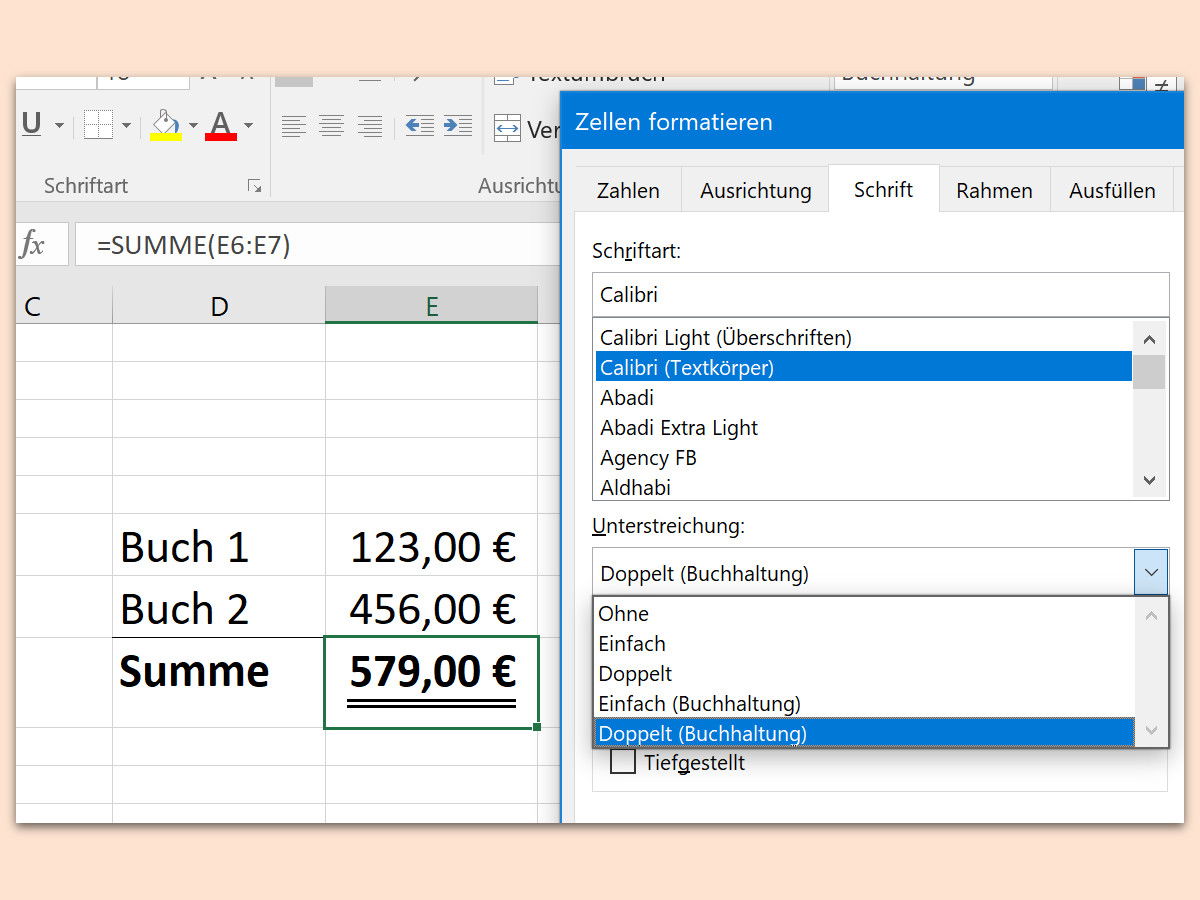Open underline style dropdown arrow in ribbon

(x=59, y=126)
